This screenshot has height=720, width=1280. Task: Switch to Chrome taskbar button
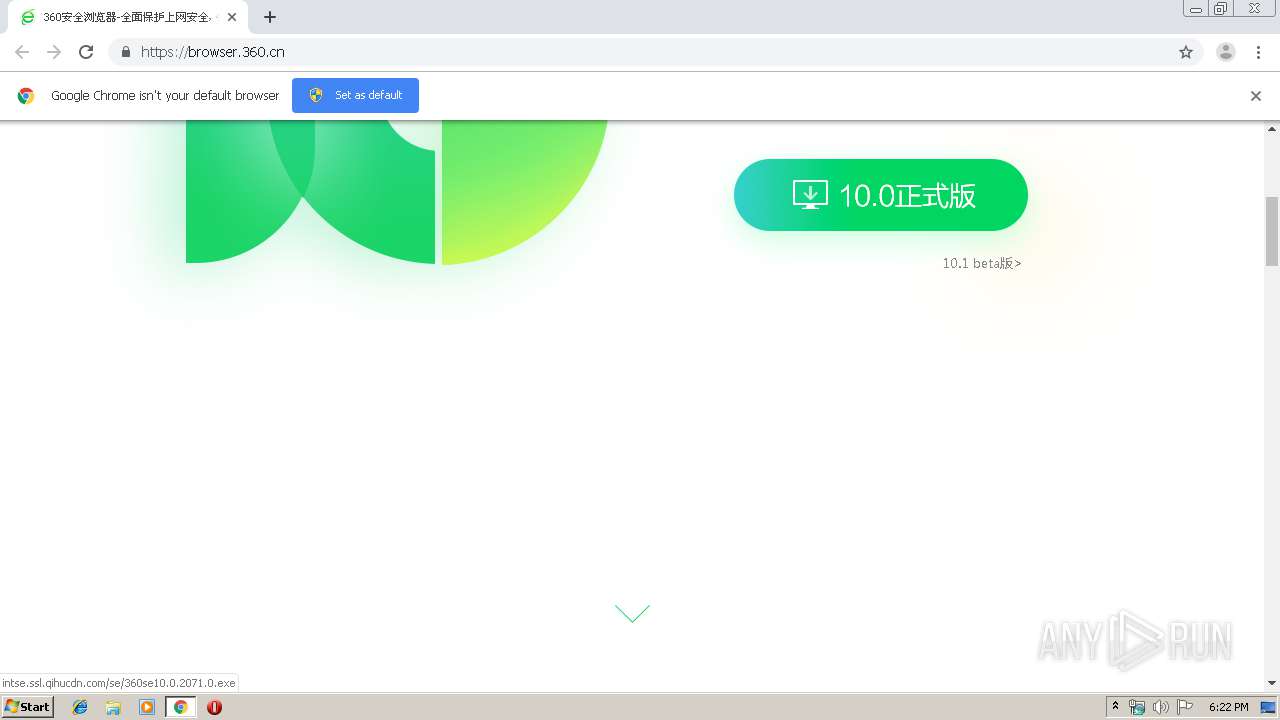tap(181, 707)
